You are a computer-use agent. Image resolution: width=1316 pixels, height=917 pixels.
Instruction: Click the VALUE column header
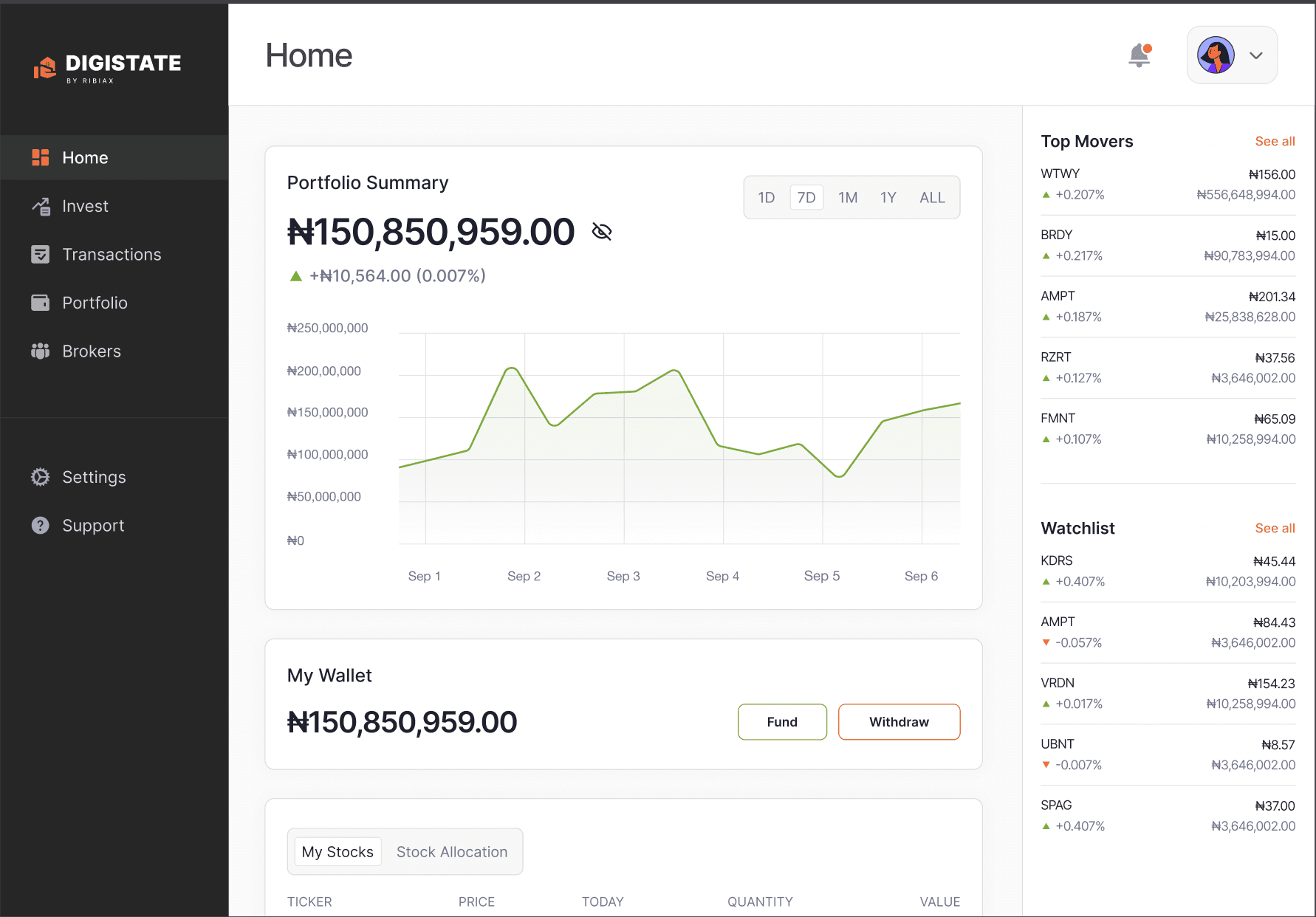tap(939, 901)
